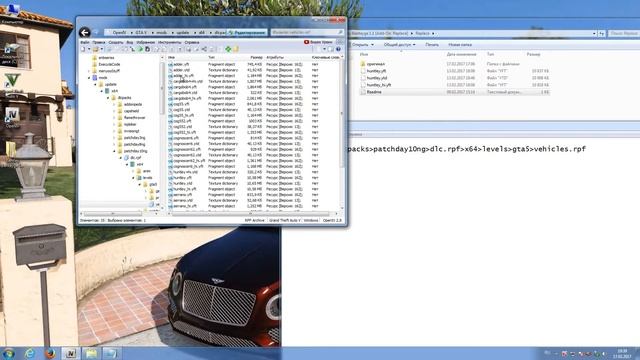Viewport: 640px width, 360px height.
Task: Click the Видео уроки button
Action: [318, 42]
